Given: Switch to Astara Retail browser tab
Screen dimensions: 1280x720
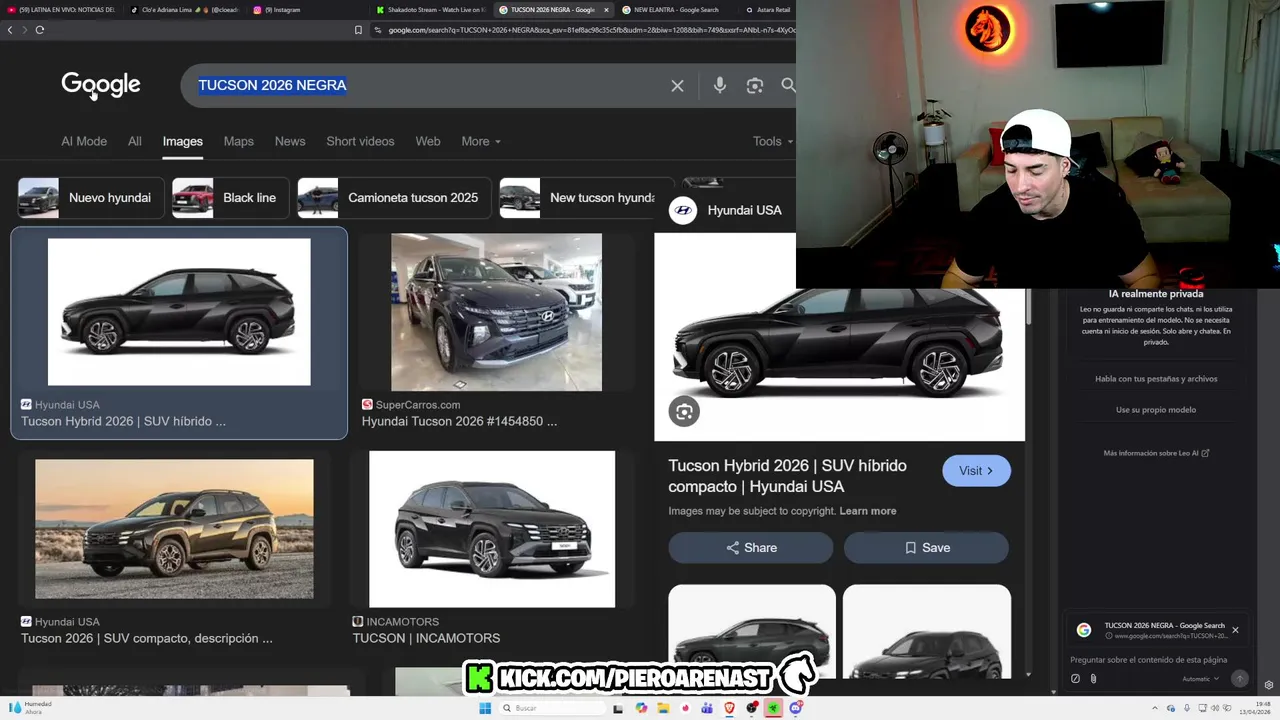Looking at the screenshot, I should [x=768, y=10].
